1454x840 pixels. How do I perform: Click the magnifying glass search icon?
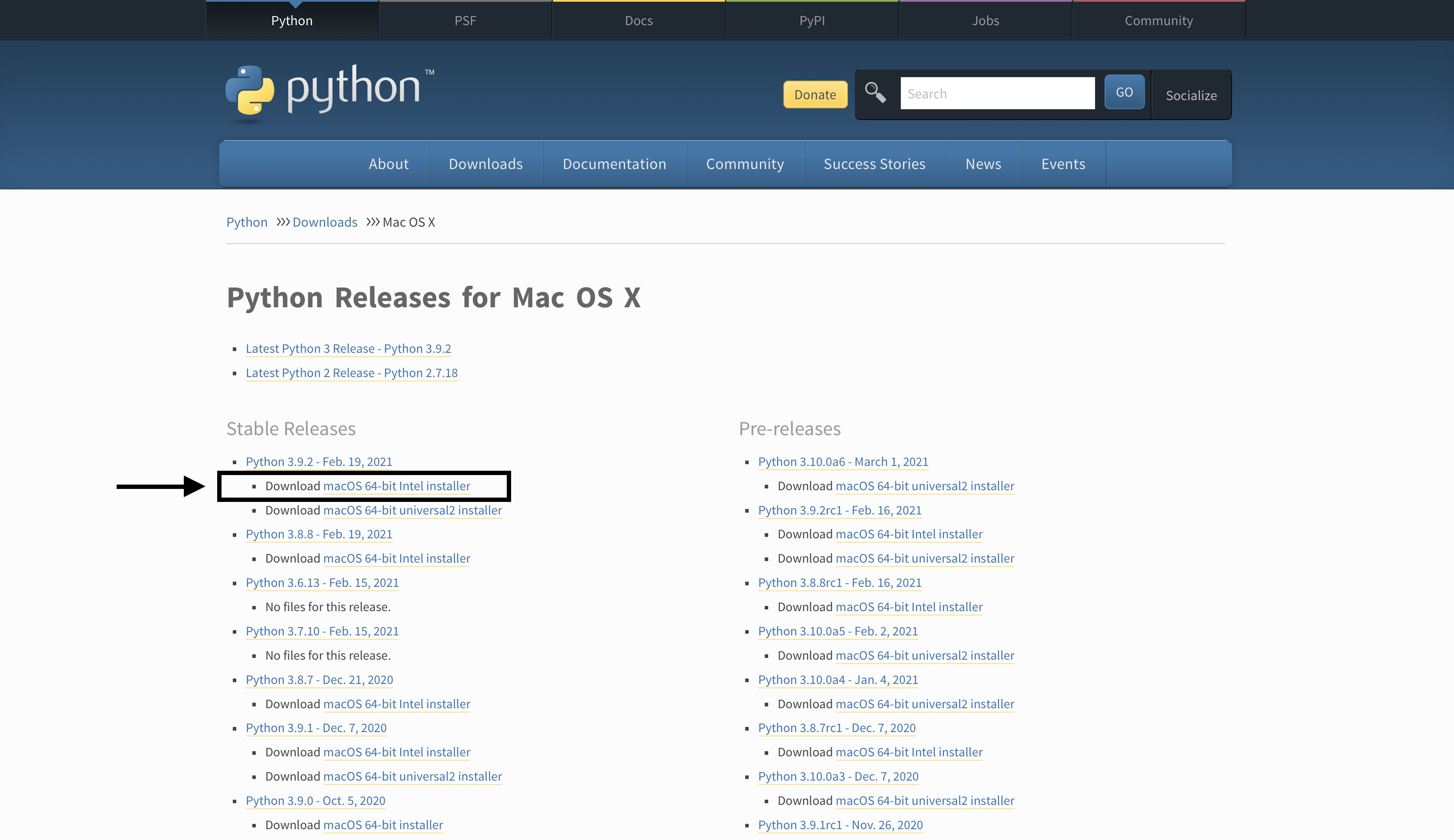875,92
